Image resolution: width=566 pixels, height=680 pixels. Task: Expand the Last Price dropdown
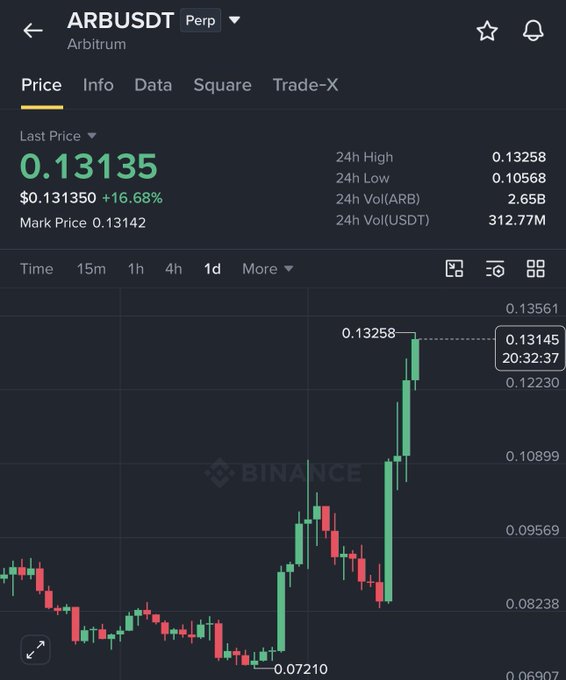tap(92, 136)
